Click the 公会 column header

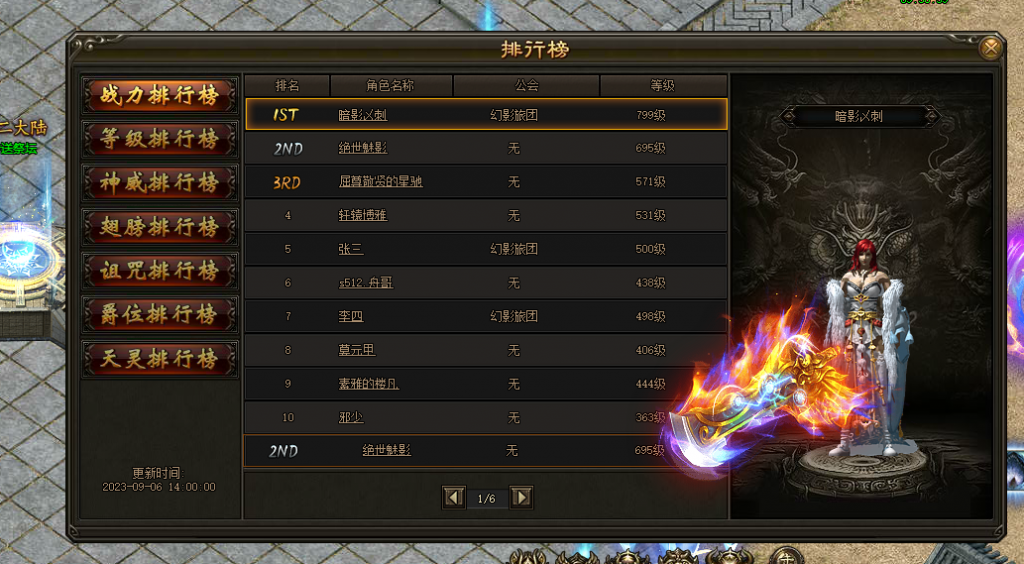point(526,86)
